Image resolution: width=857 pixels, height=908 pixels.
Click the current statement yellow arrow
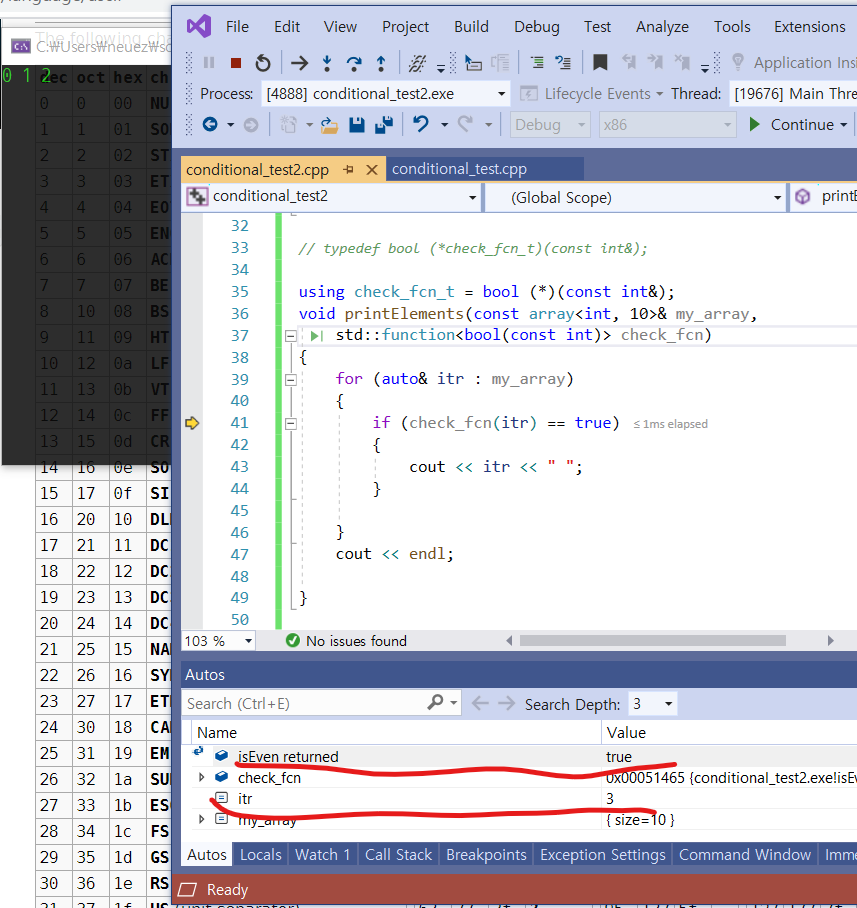(192, 423)
